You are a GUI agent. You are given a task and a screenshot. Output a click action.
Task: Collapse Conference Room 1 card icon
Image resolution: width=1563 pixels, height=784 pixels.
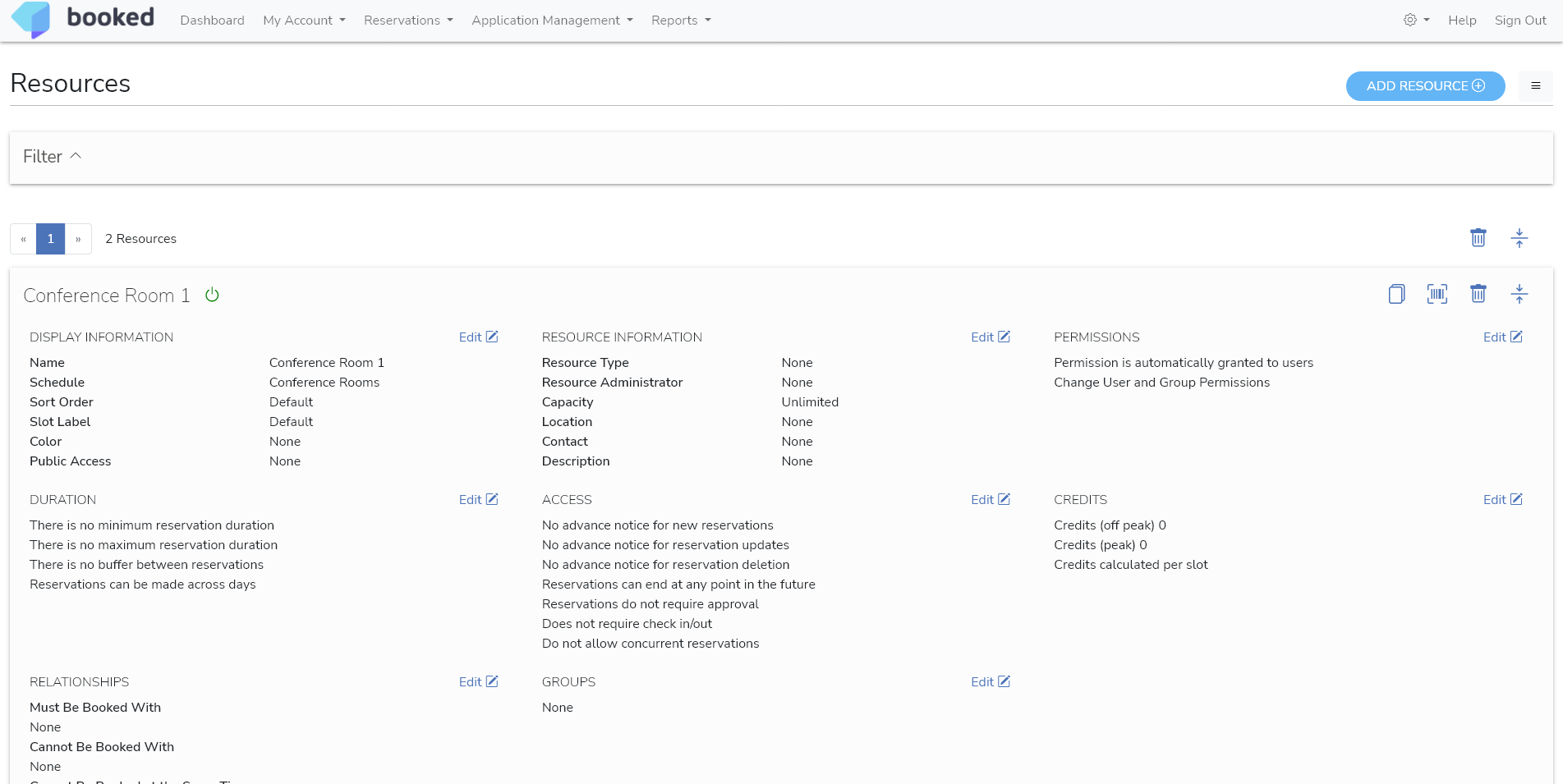1519,294
